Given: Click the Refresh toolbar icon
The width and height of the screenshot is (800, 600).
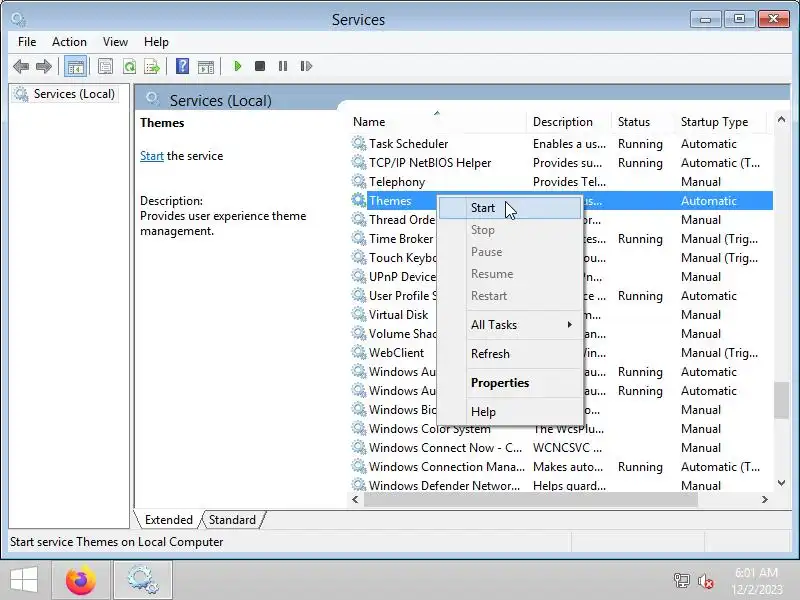Looking at the screenshot, I should coord(130,66).
